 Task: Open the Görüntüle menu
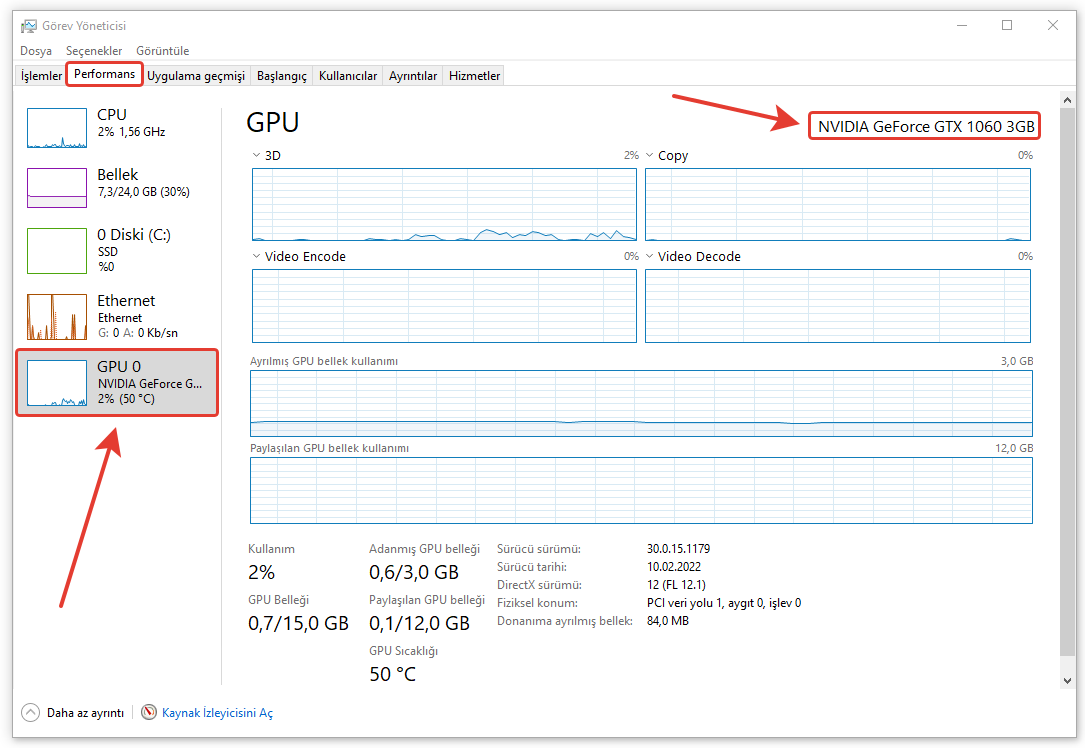[x=162, y=51]
